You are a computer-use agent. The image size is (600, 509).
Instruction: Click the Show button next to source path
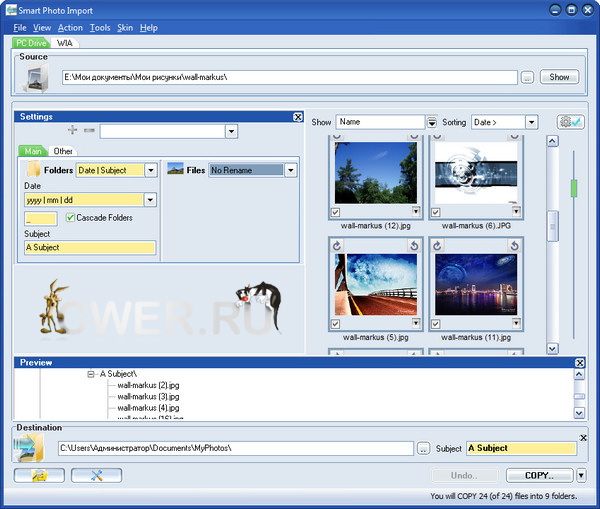(559, 77)
